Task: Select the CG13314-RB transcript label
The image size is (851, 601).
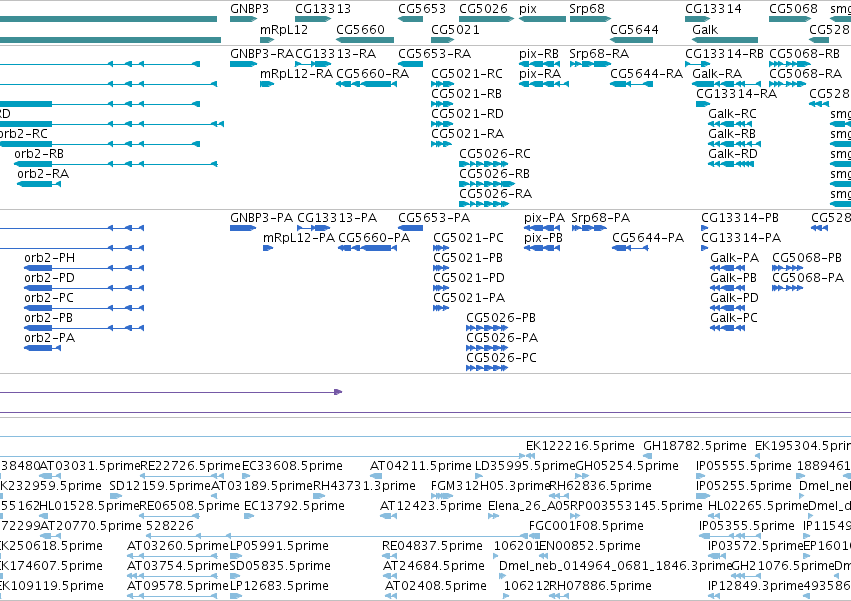Action: (x=724, y=54)
